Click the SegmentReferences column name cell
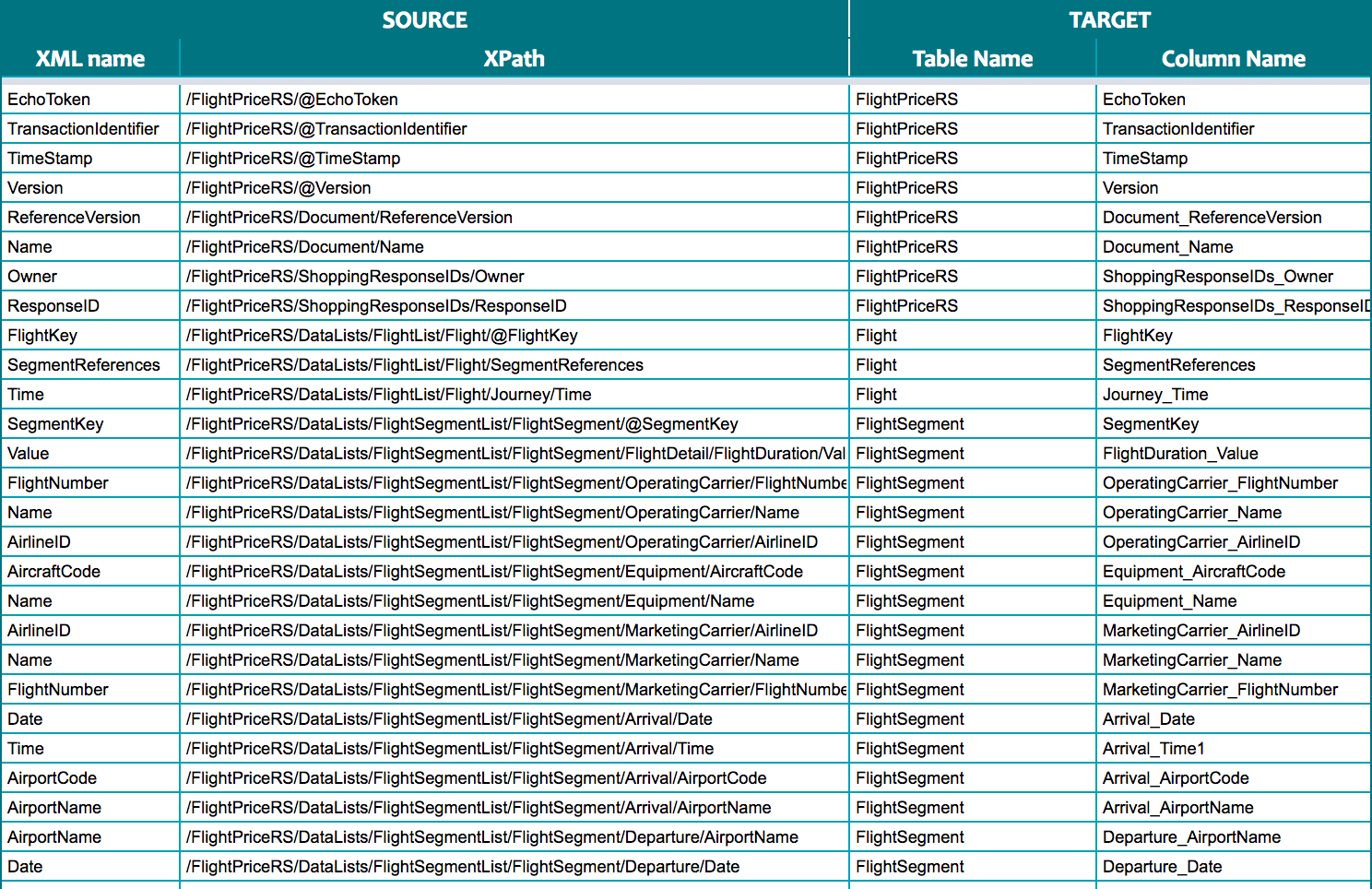Image resolution: width=1372 pixels, height=889 pixels. 1234,364
